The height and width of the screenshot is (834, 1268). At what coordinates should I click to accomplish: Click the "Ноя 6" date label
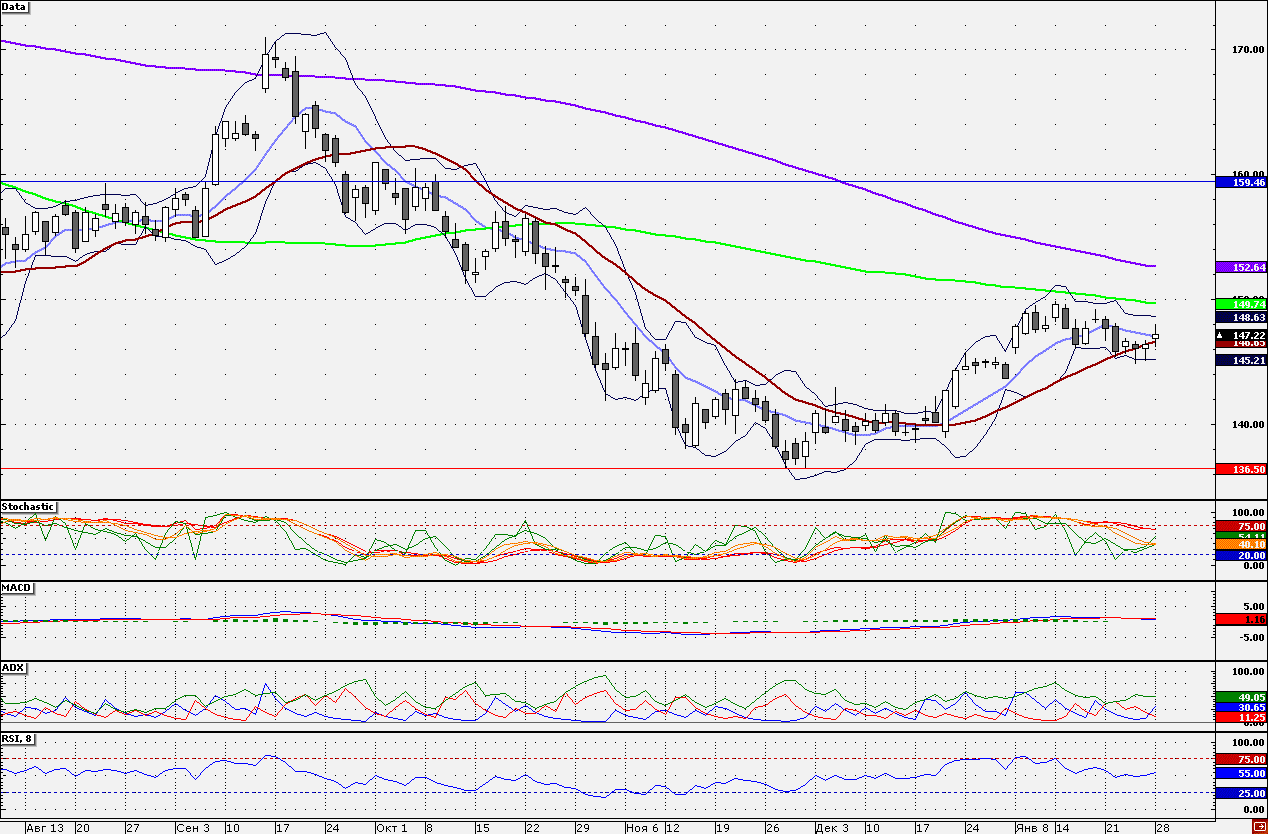pos(642,828)
